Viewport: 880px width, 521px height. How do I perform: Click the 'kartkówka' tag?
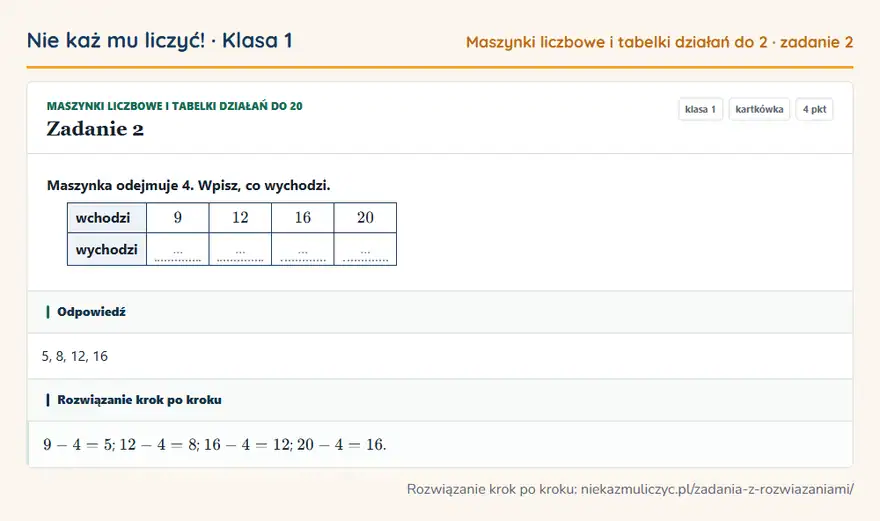pos(759,109)
